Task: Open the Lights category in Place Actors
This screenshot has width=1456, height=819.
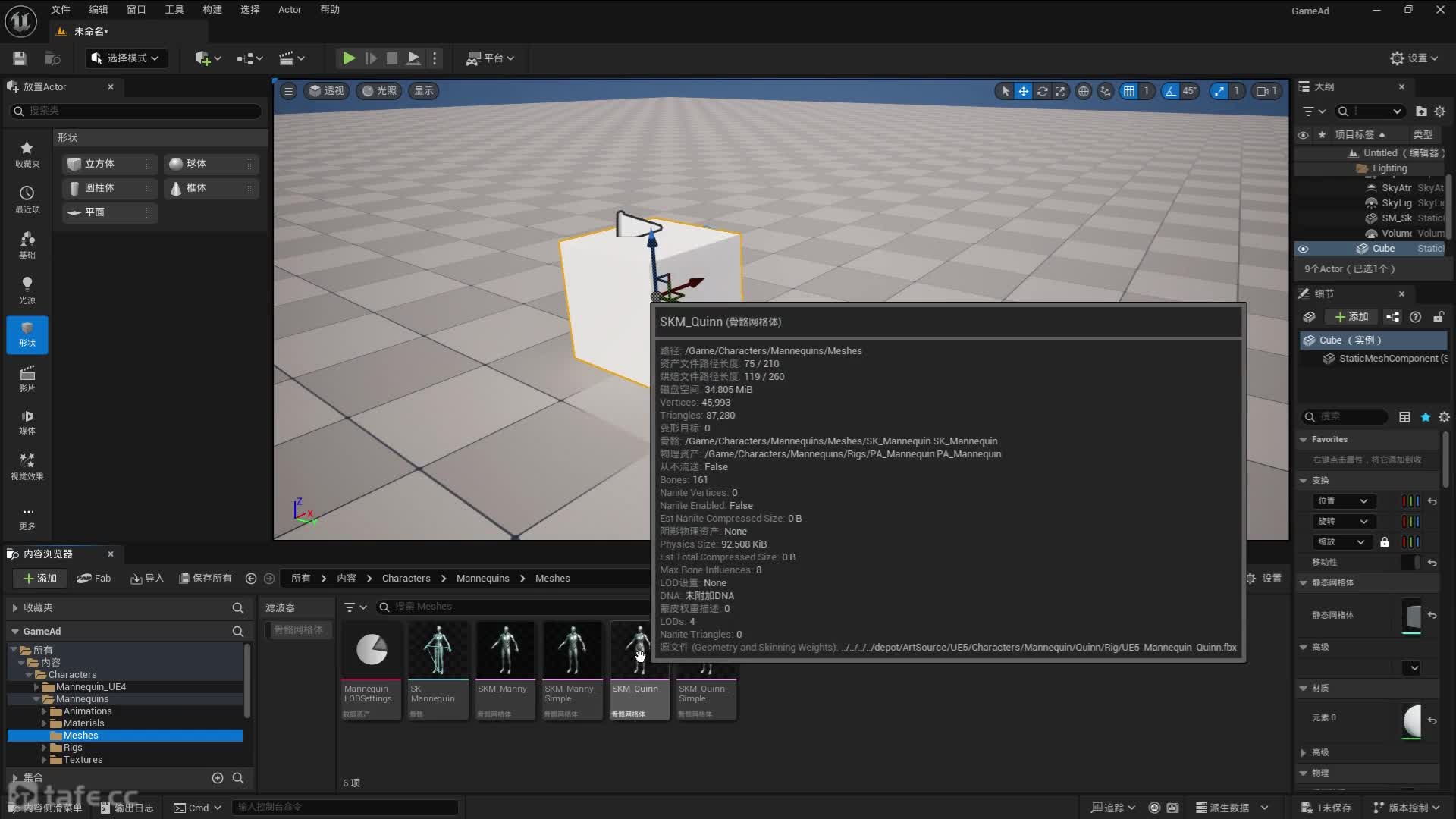Action: click(x=27, y=290)
